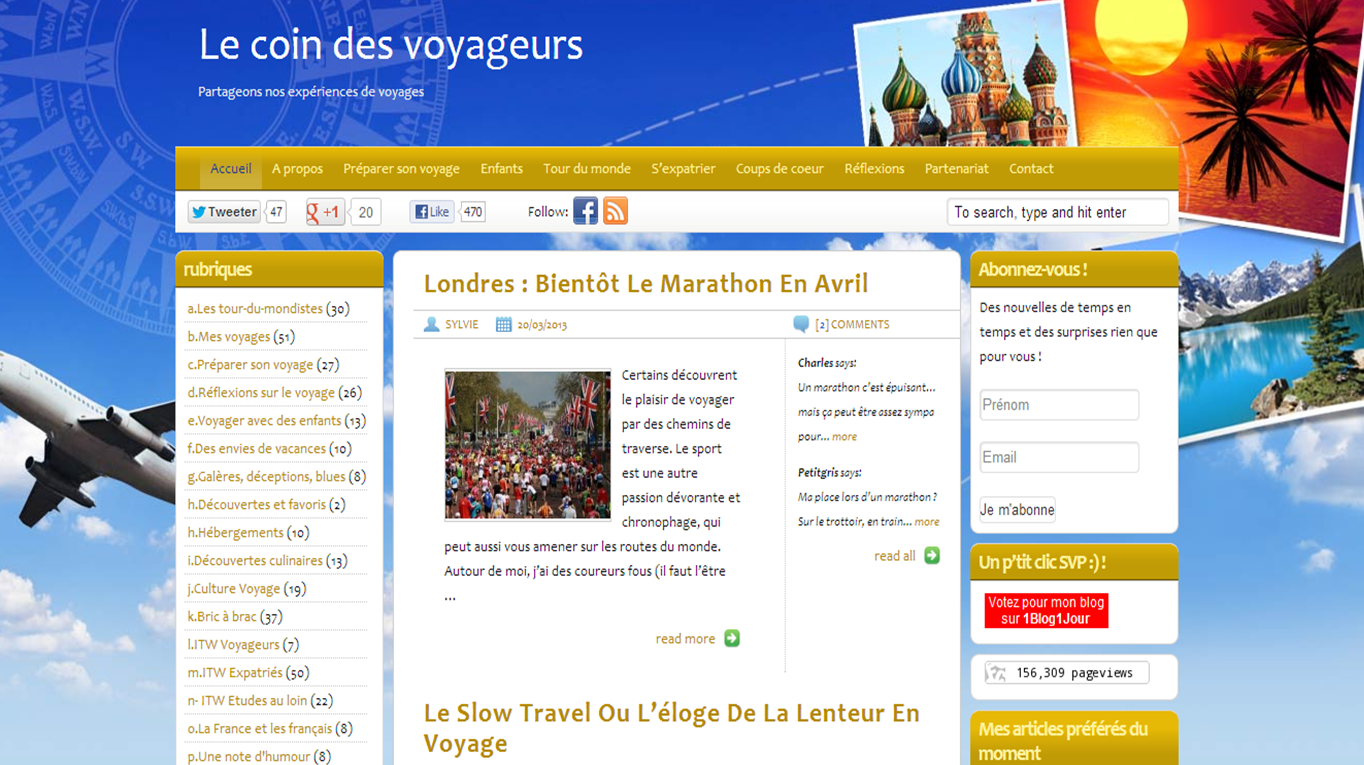
Task: Click the Facebook like count 470
Action: tap(473, 212)
